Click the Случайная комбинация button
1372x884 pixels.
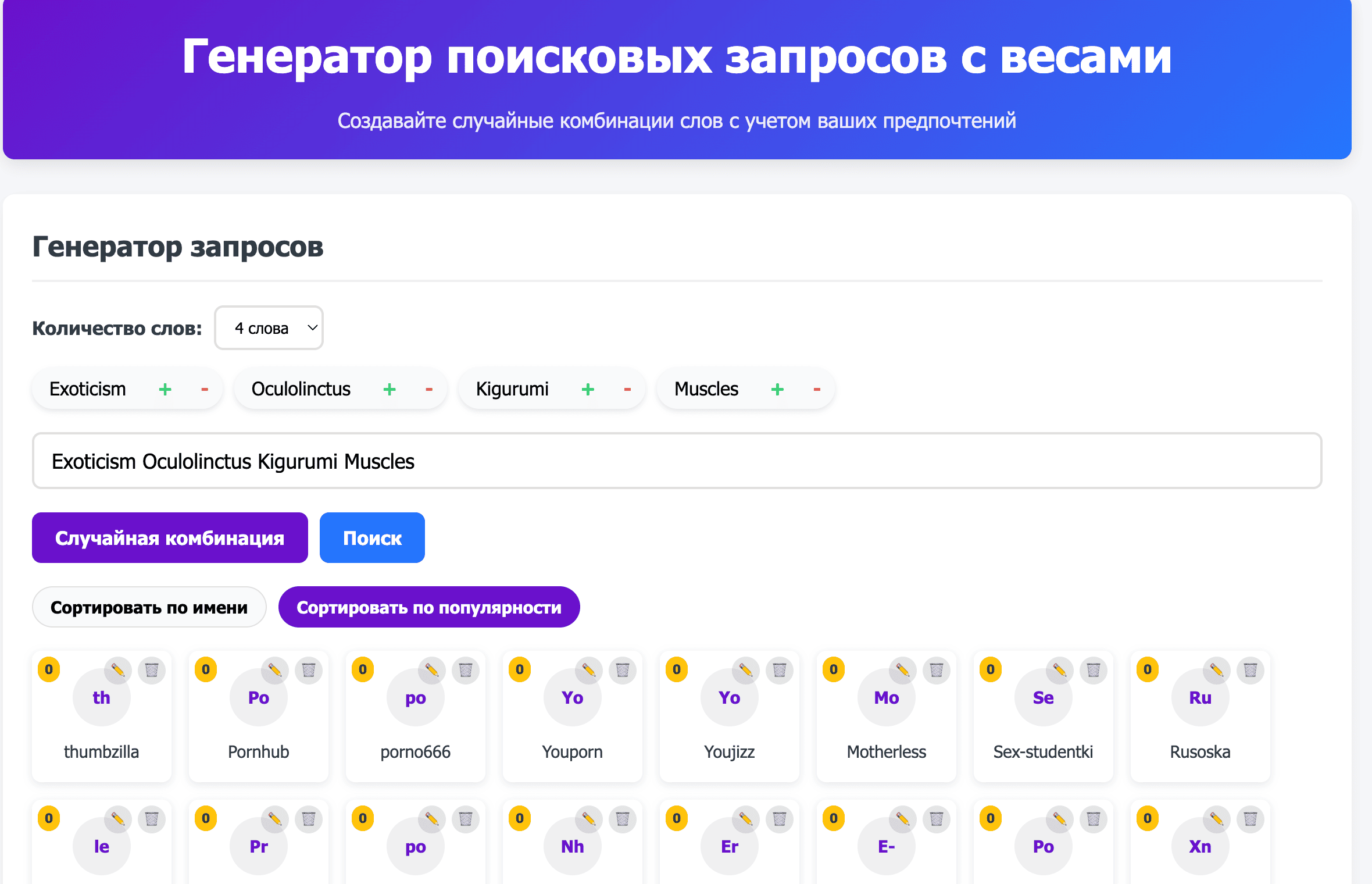click(x=170, y=538)
